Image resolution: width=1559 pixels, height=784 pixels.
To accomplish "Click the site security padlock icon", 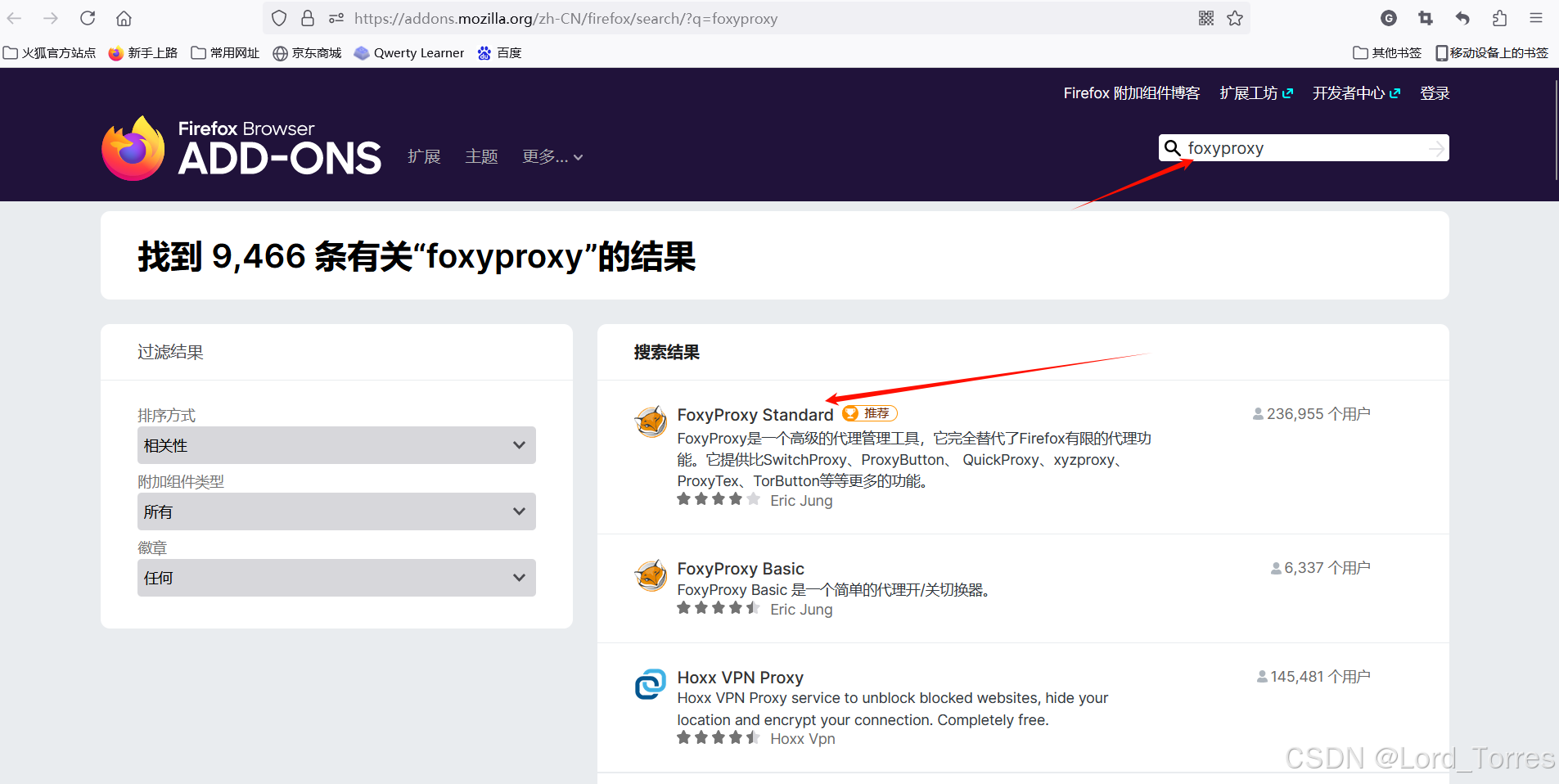I will pos(308,18).
